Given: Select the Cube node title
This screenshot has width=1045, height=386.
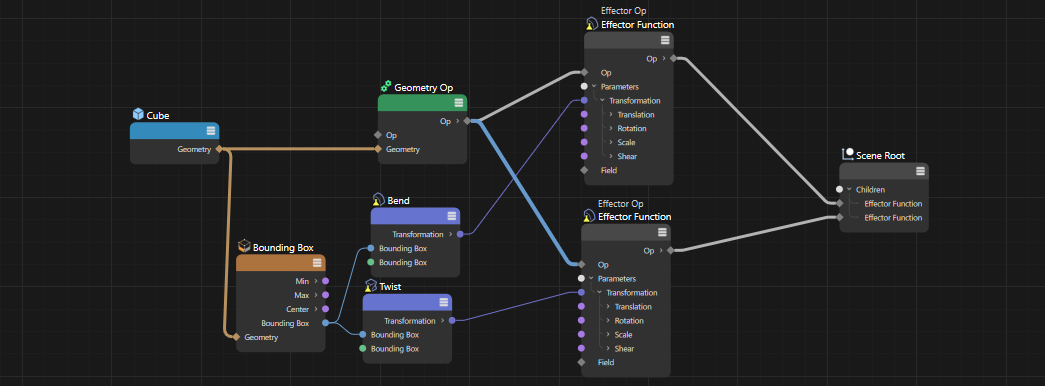Looking at the screenshot, I should [x=158, y=115].
